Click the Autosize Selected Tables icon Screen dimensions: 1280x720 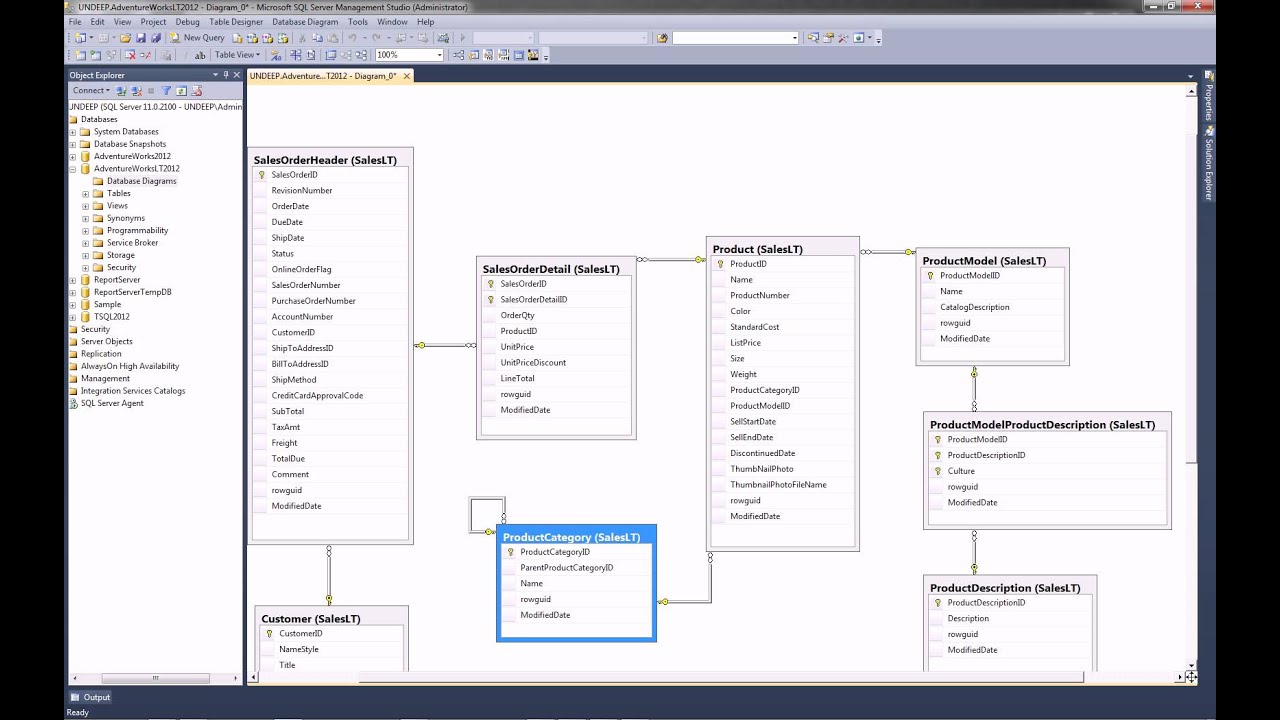point(330,55)
